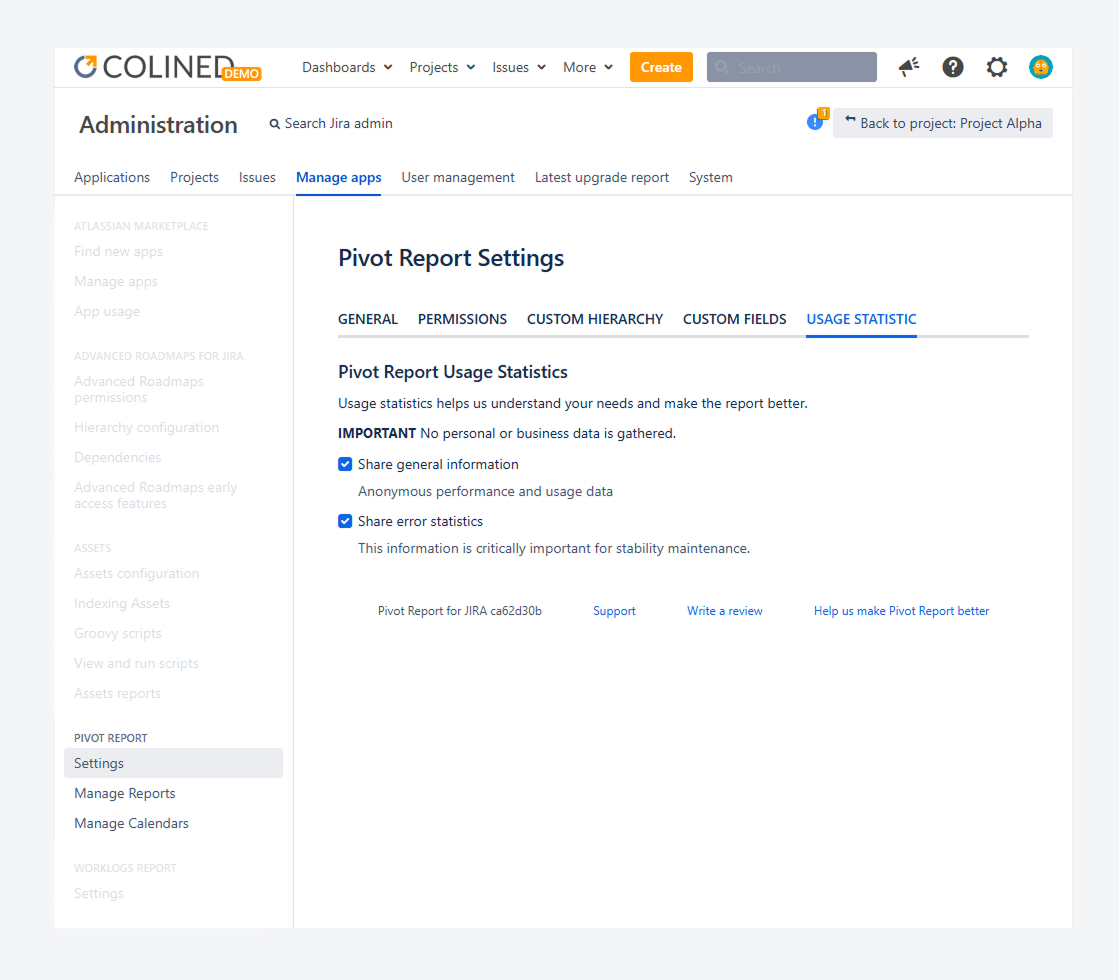Image resolution: width=1119 pixels, height=980 pixels.
Task: Open the User management admin tab
Action: point(457,178)
